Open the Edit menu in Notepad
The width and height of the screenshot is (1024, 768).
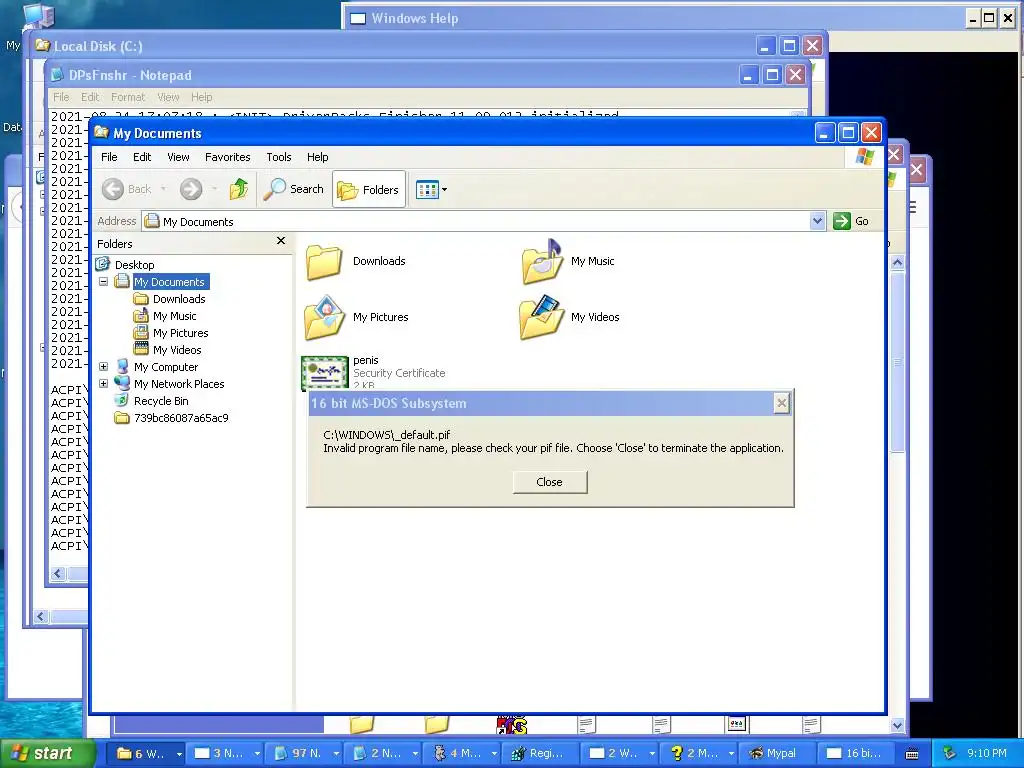tap(90, 97)
